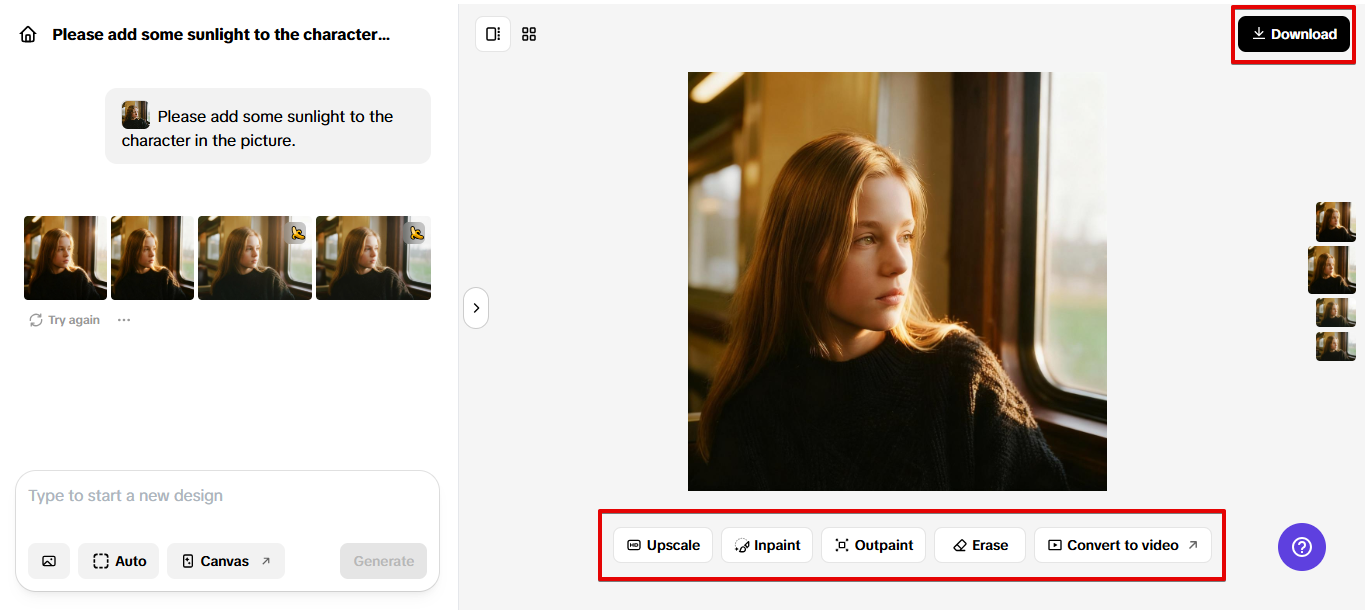Choose the Erase tool
1365x610 pixels.
tap(979, 545)
